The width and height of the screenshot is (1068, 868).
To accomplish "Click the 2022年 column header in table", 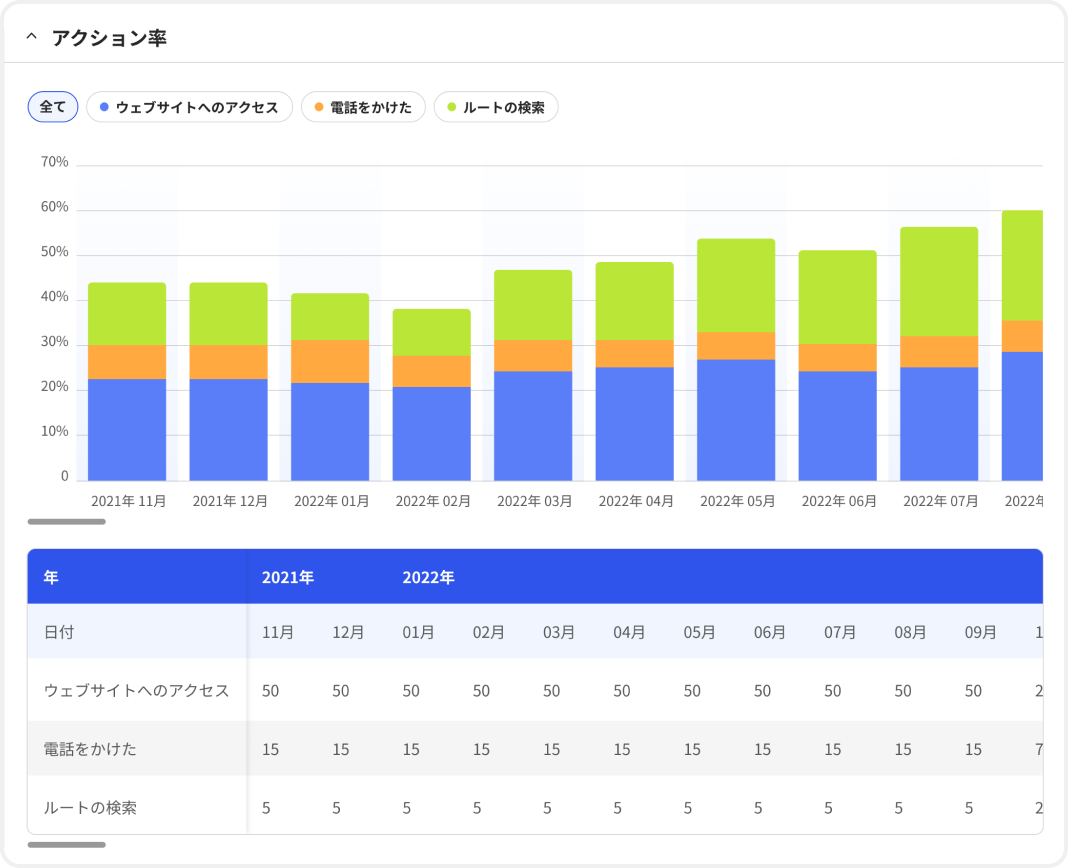I will pos(428,577).
